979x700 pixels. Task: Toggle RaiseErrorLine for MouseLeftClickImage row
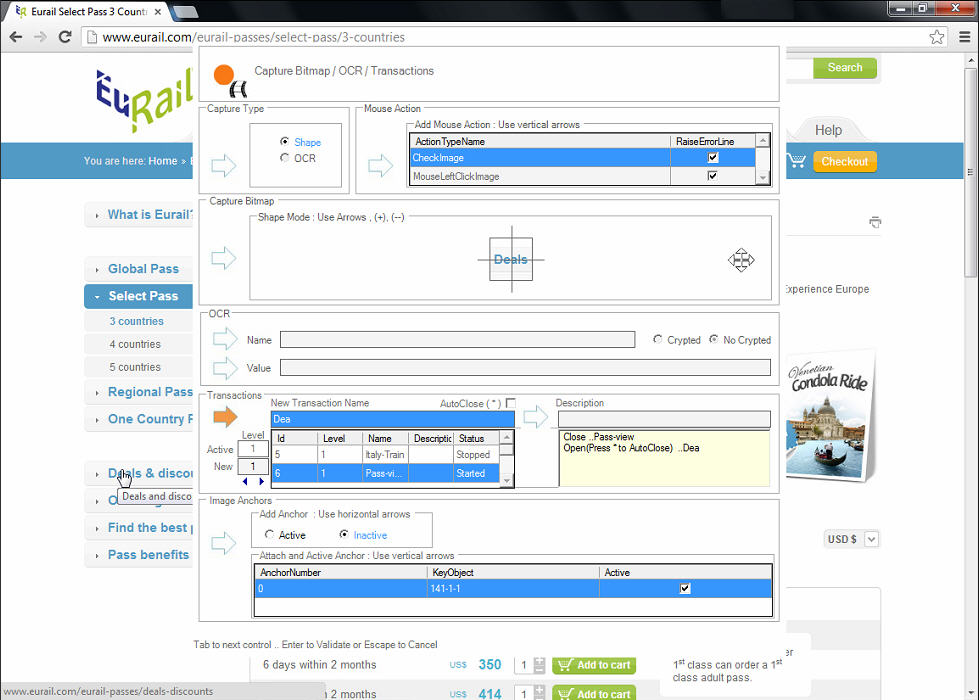click(713, 175)
